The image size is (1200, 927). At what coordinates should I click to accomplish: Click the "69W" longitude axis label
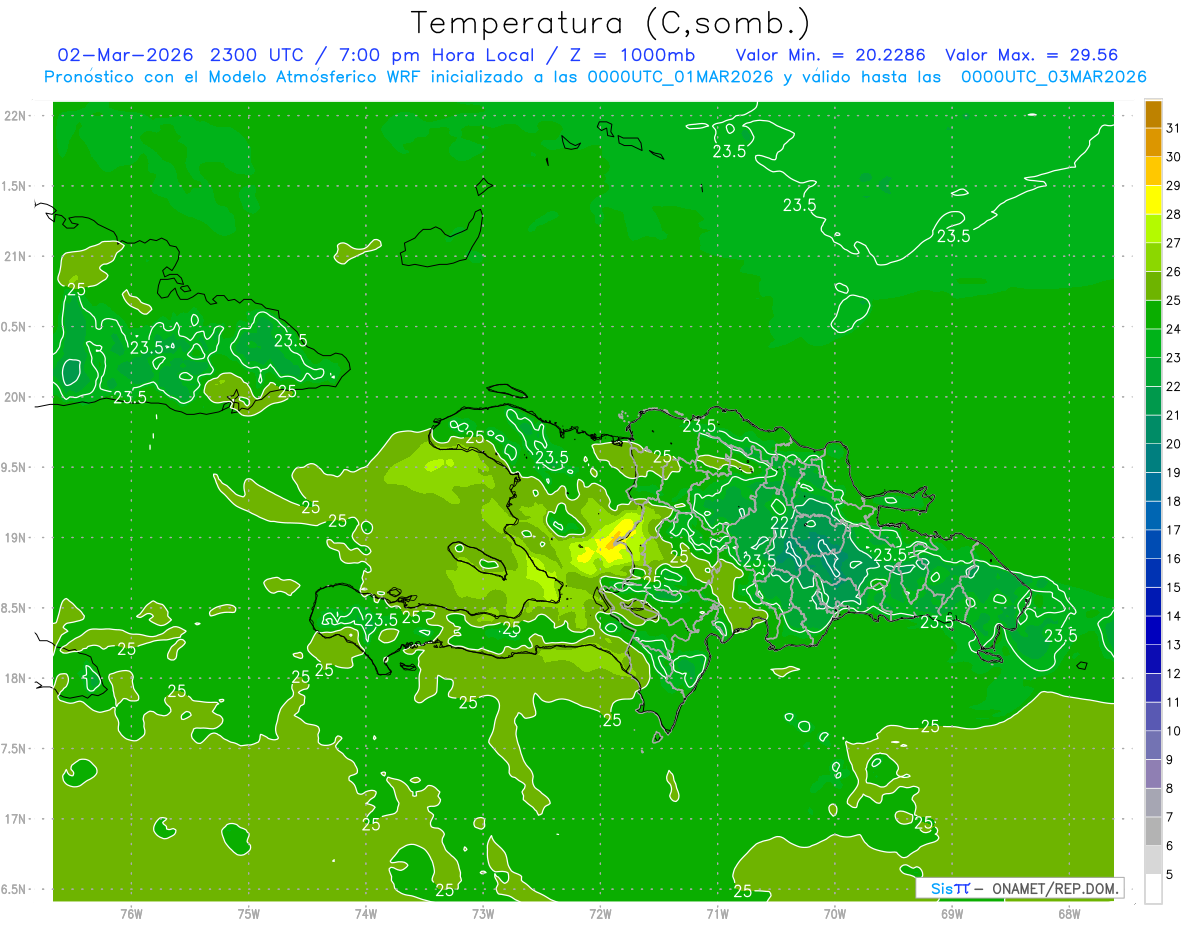(x=951, y=913)
